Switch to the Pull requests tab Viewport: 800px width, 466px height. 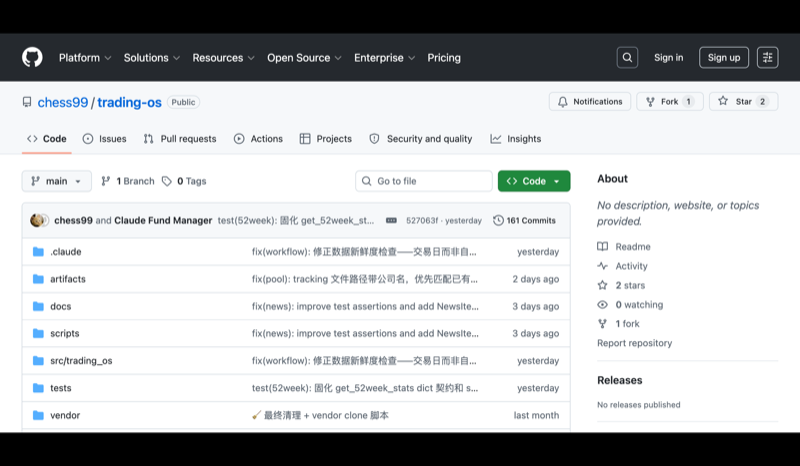tap(180, 139)
